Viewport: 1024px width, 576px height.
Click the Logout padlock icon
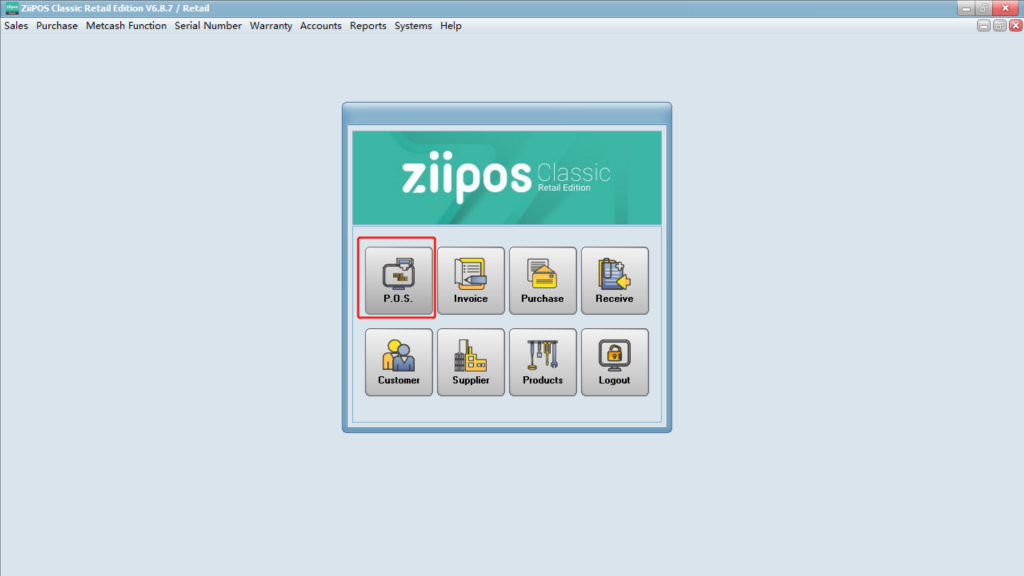pyautogui.click(x=615, y=362)
